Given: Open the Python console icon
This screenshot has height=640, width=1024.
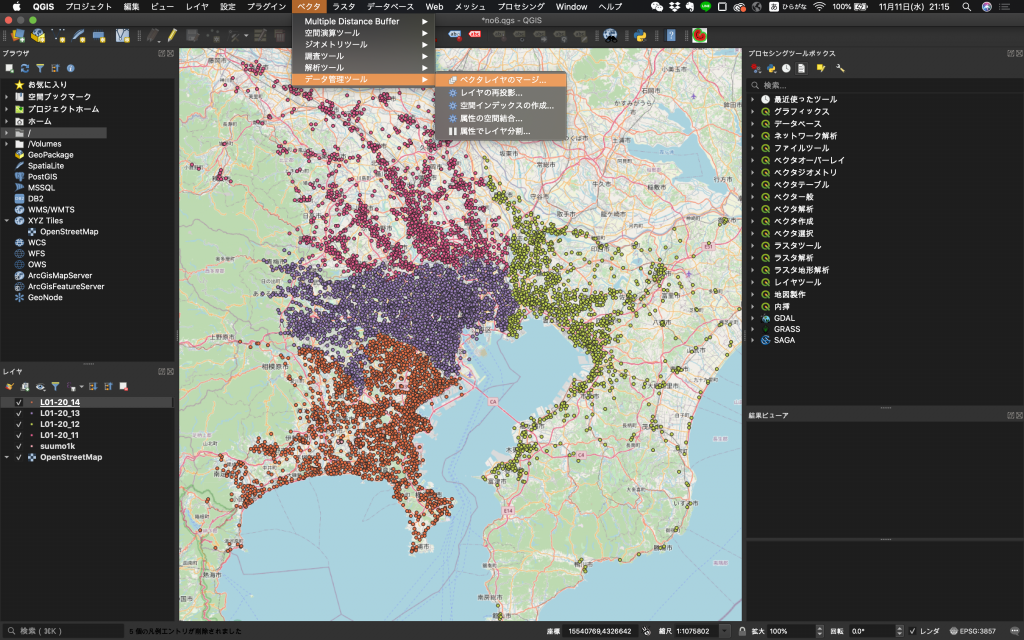Looking at the screenshot, I should (641, 35).
